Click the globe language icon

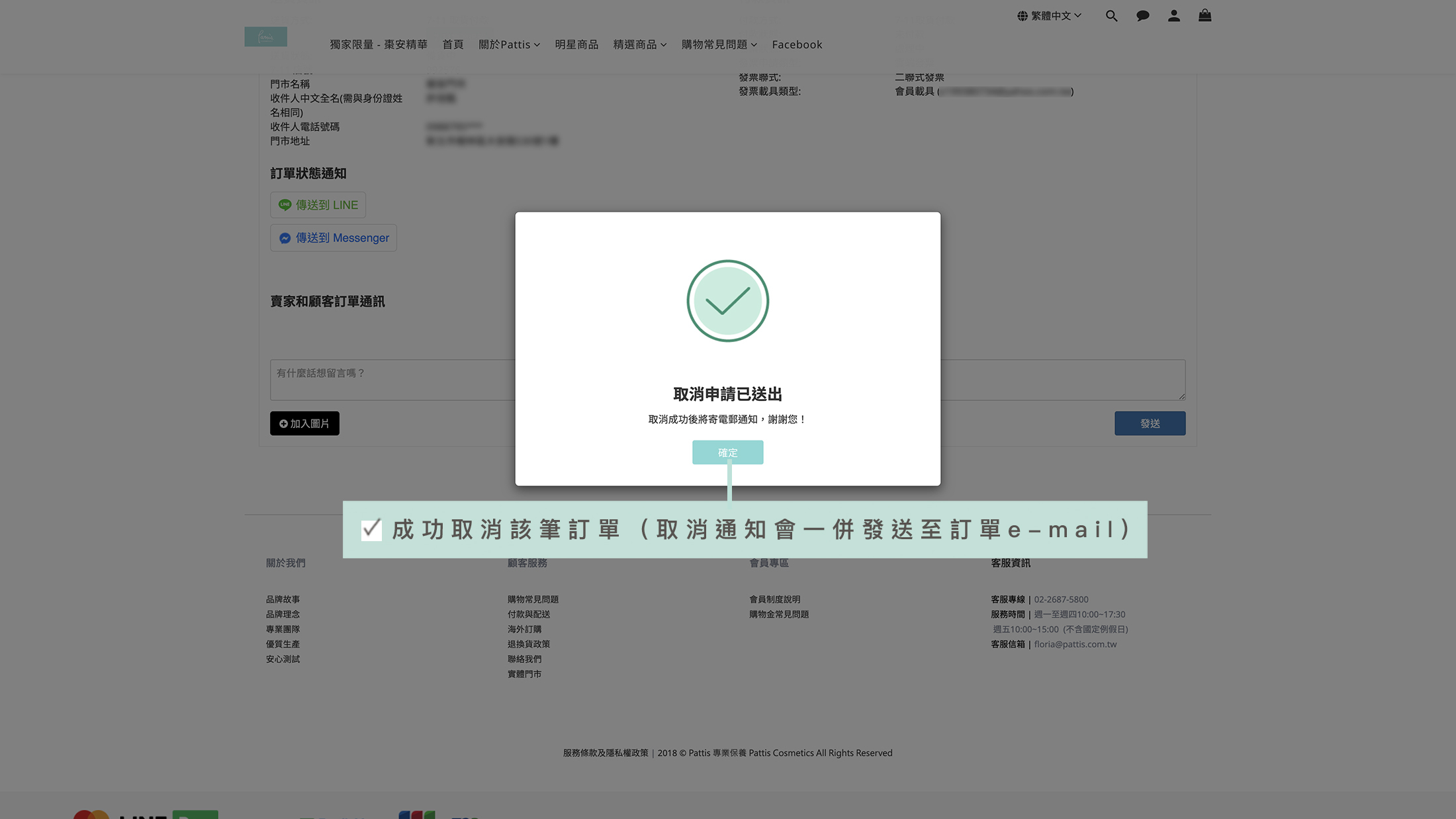tap(1023, 16)
